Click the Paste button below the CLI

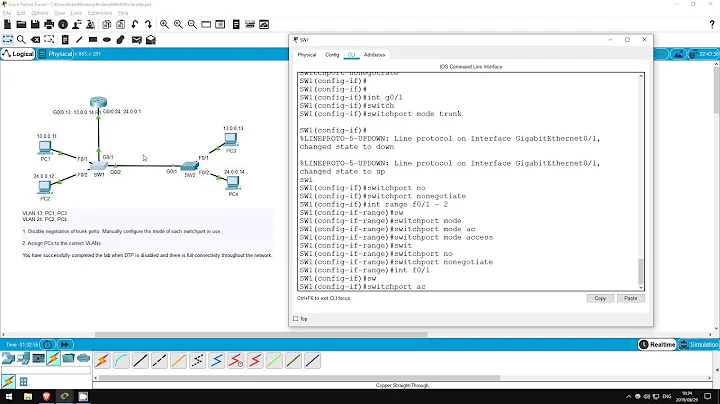pyautogui.click(x=630, y=298)
